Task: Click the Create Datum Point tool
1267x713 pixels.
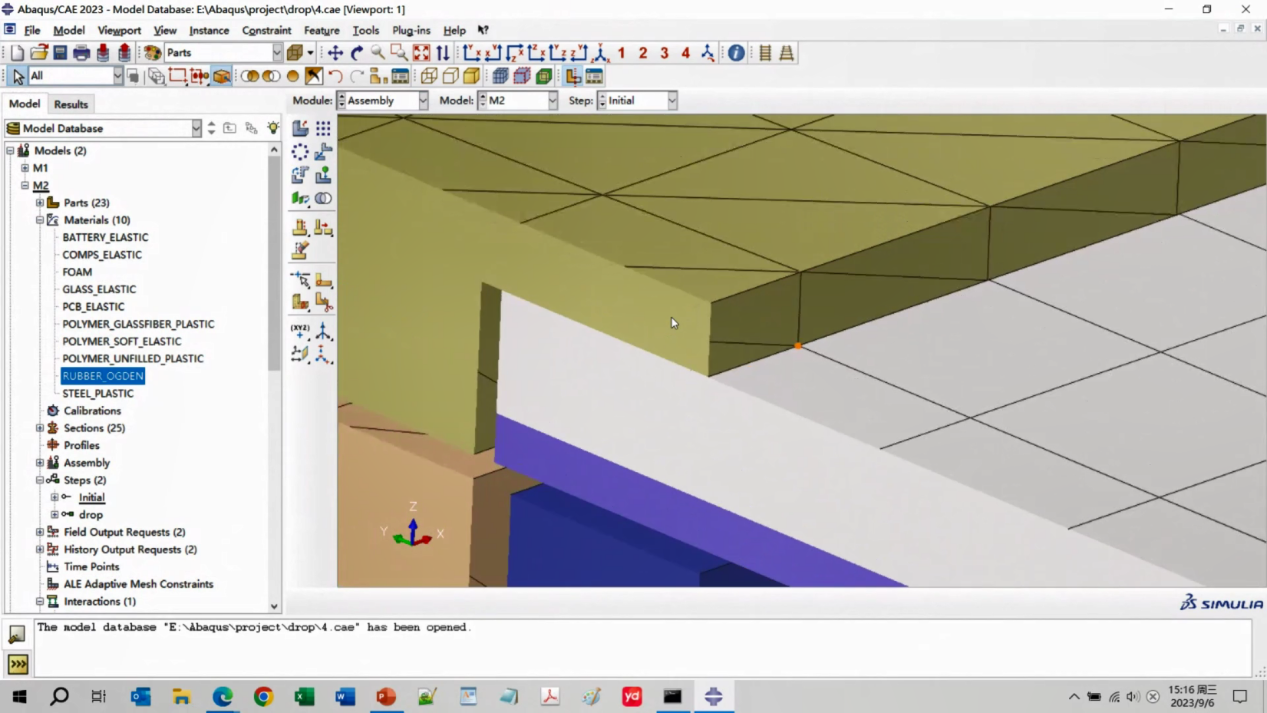Action: 300,331
